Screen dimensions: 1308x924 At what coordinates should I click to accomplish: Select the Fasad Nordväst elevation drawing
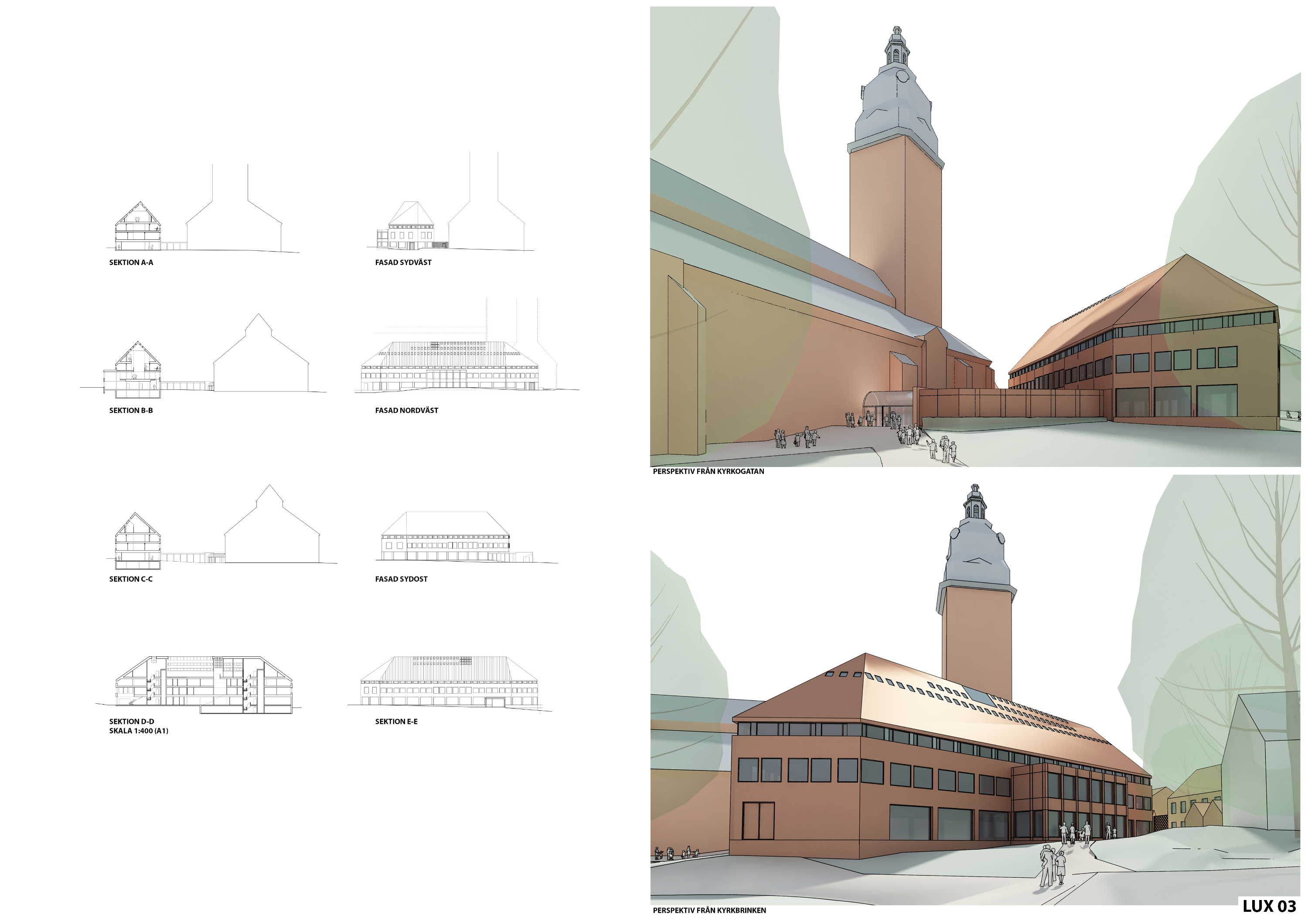pyautogui.click(x=467, y=346)
